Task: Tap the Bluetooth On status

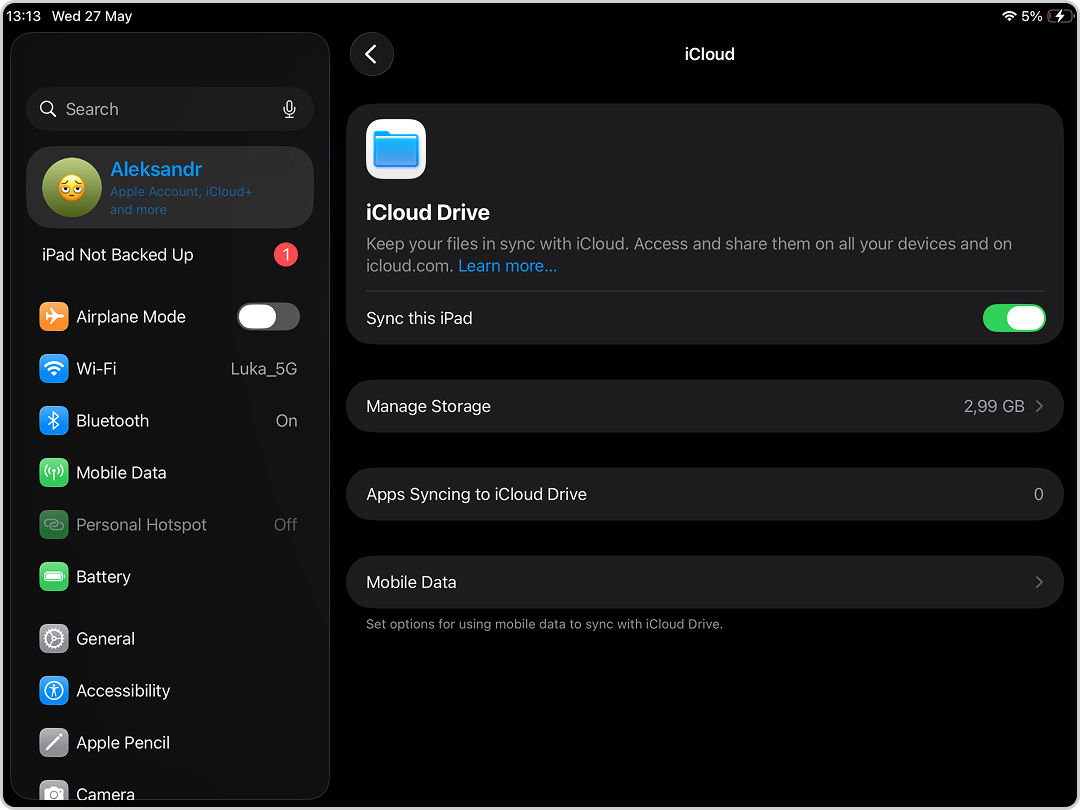Action: [x=287, y=421]
